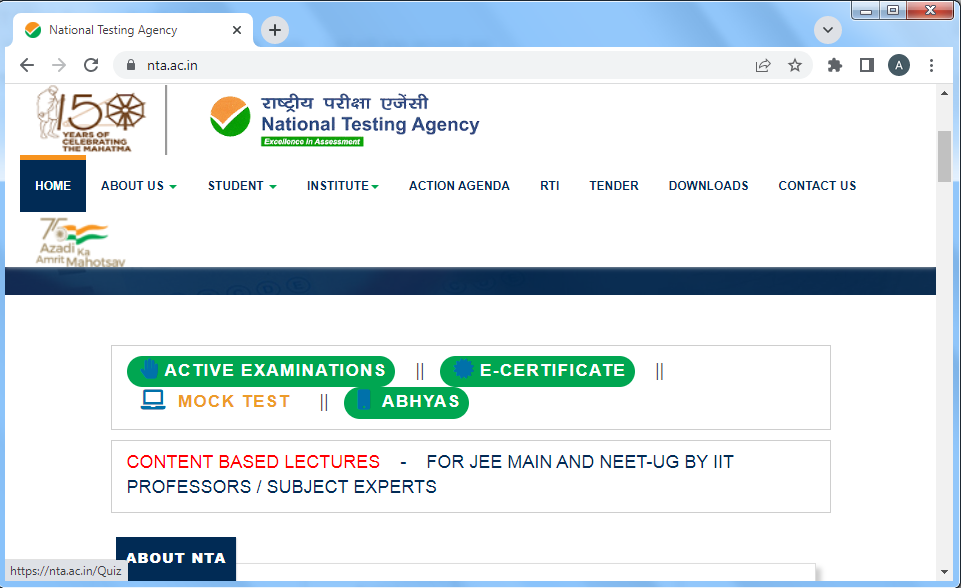Close the National Testing Agency tab
The image size is (961, 588).
(237, 30)
